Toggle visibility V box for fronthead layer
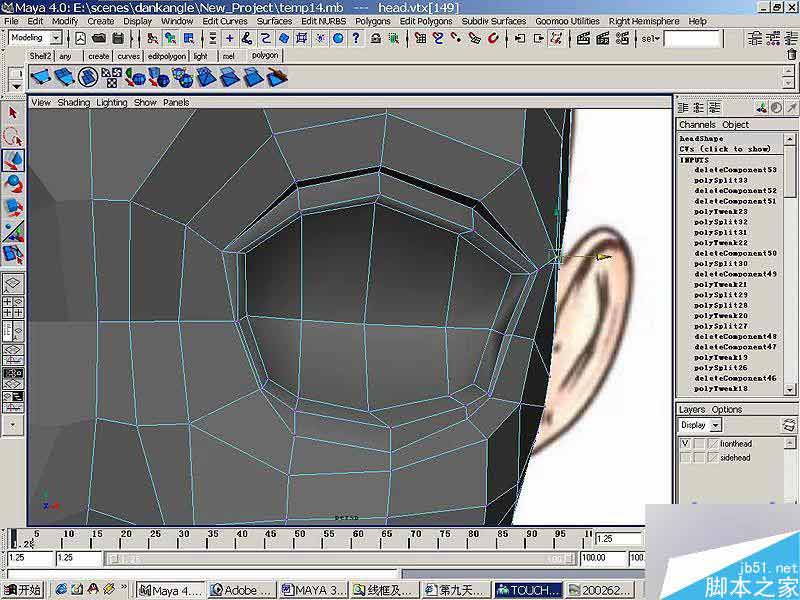Image resolution: width=800 pixels, height=600 pixels. (x=685, y=443)
